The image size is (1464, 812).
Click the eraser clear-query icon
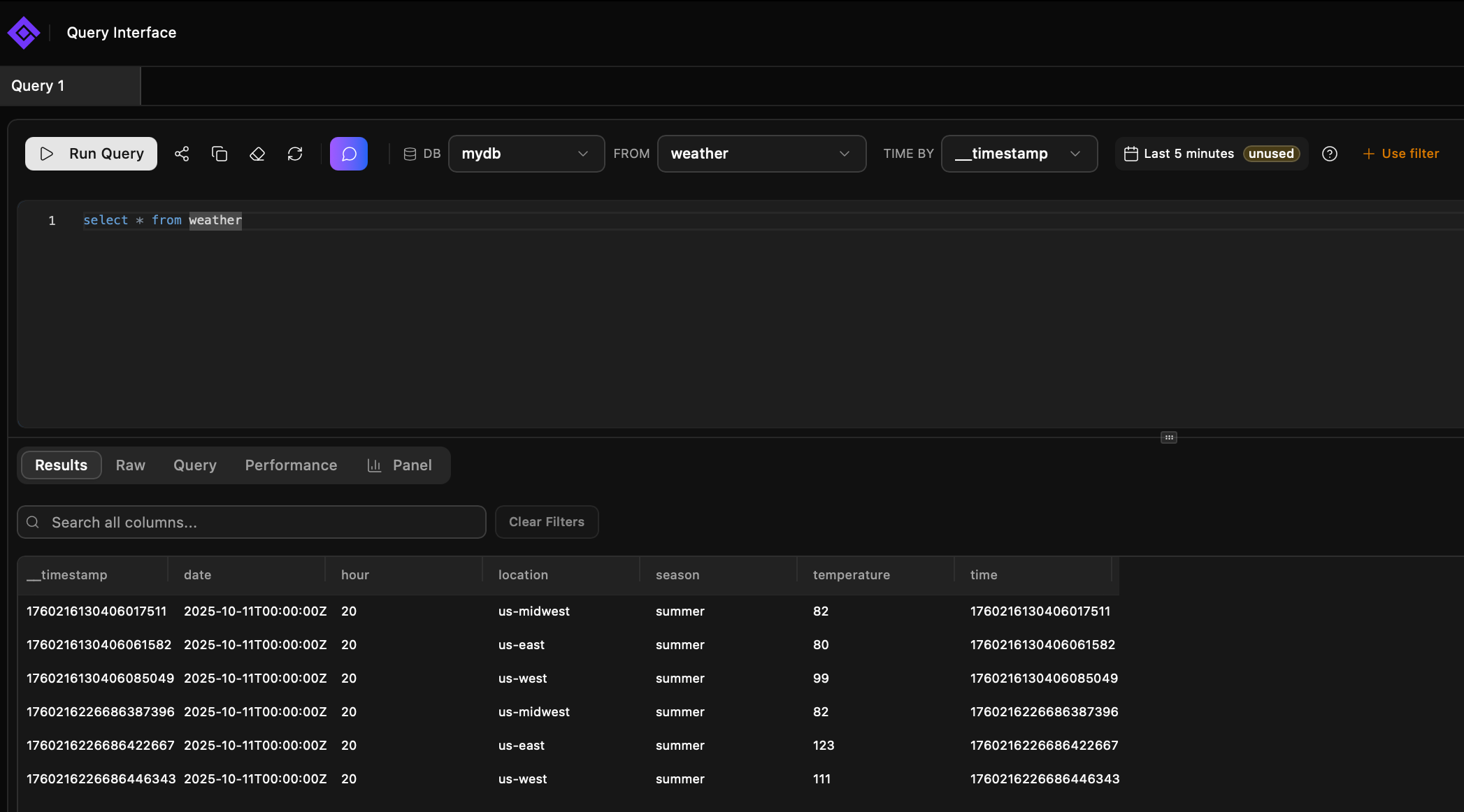[x=257, y=154]
